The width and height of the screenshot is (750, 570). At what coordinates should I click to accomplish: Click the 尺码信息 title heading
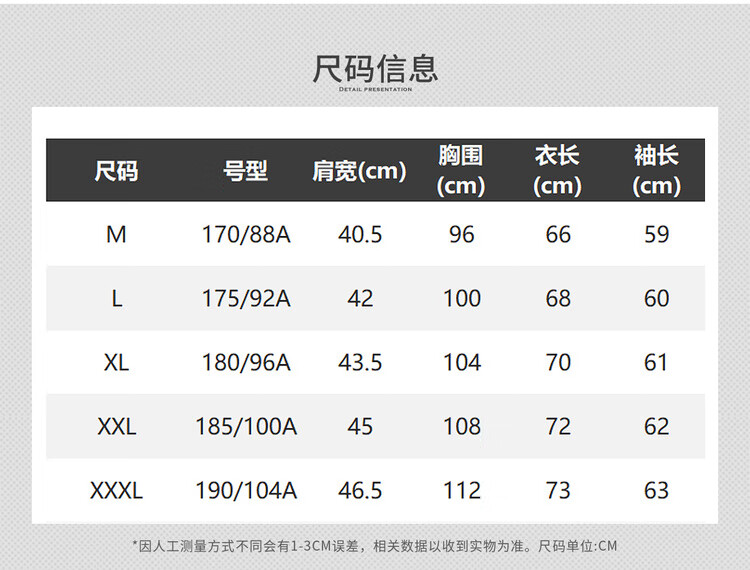[x=375, y=68]
